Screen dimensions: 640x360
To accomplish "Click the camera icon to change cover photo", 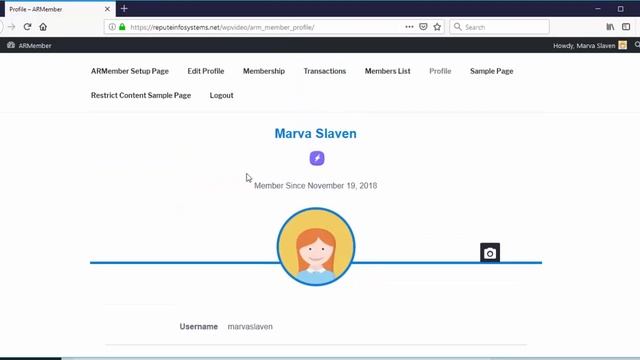I will pos(490,253).
